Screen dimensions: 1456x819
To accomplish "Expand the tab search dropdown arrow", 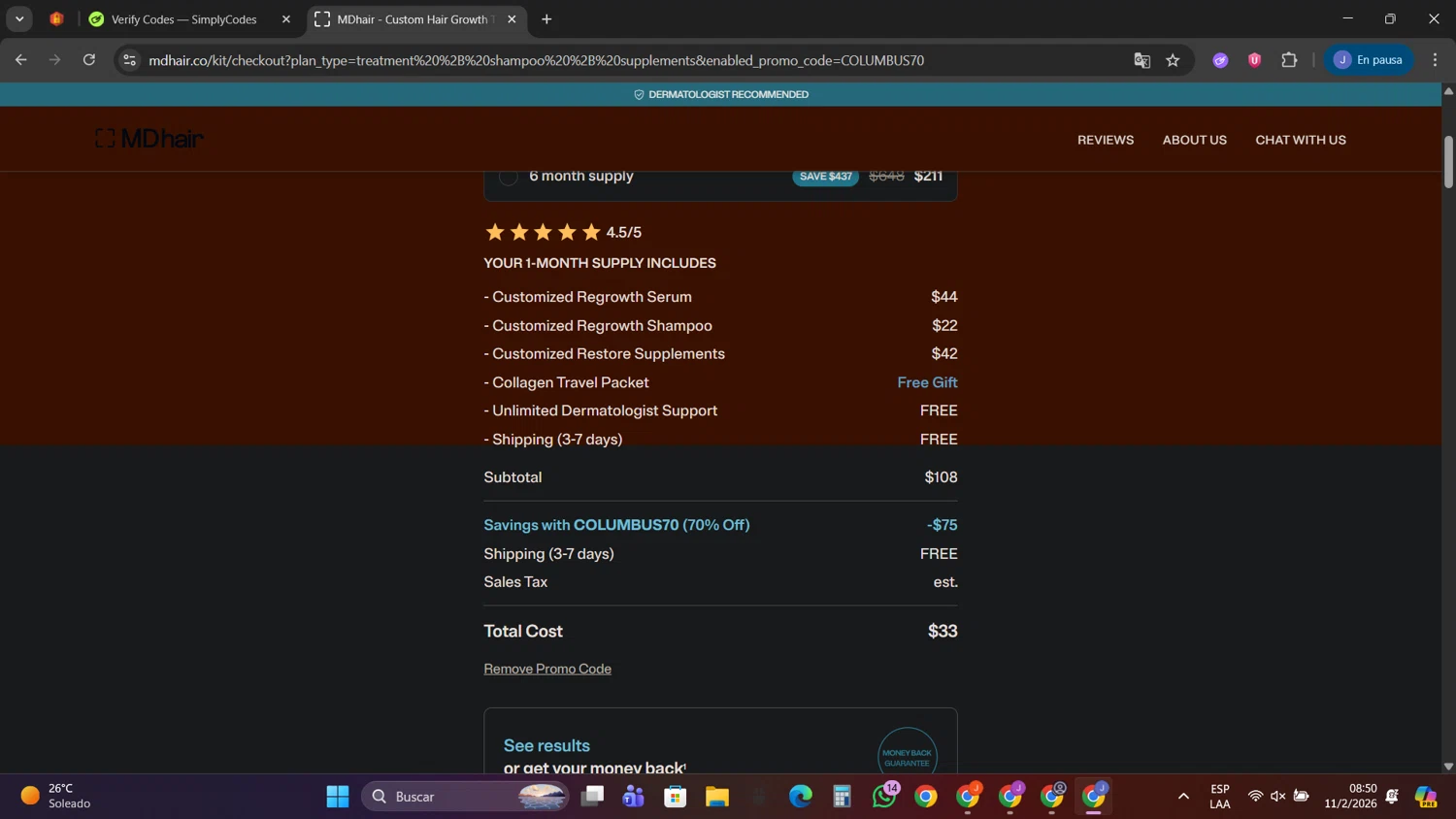I will coord(19,19).
